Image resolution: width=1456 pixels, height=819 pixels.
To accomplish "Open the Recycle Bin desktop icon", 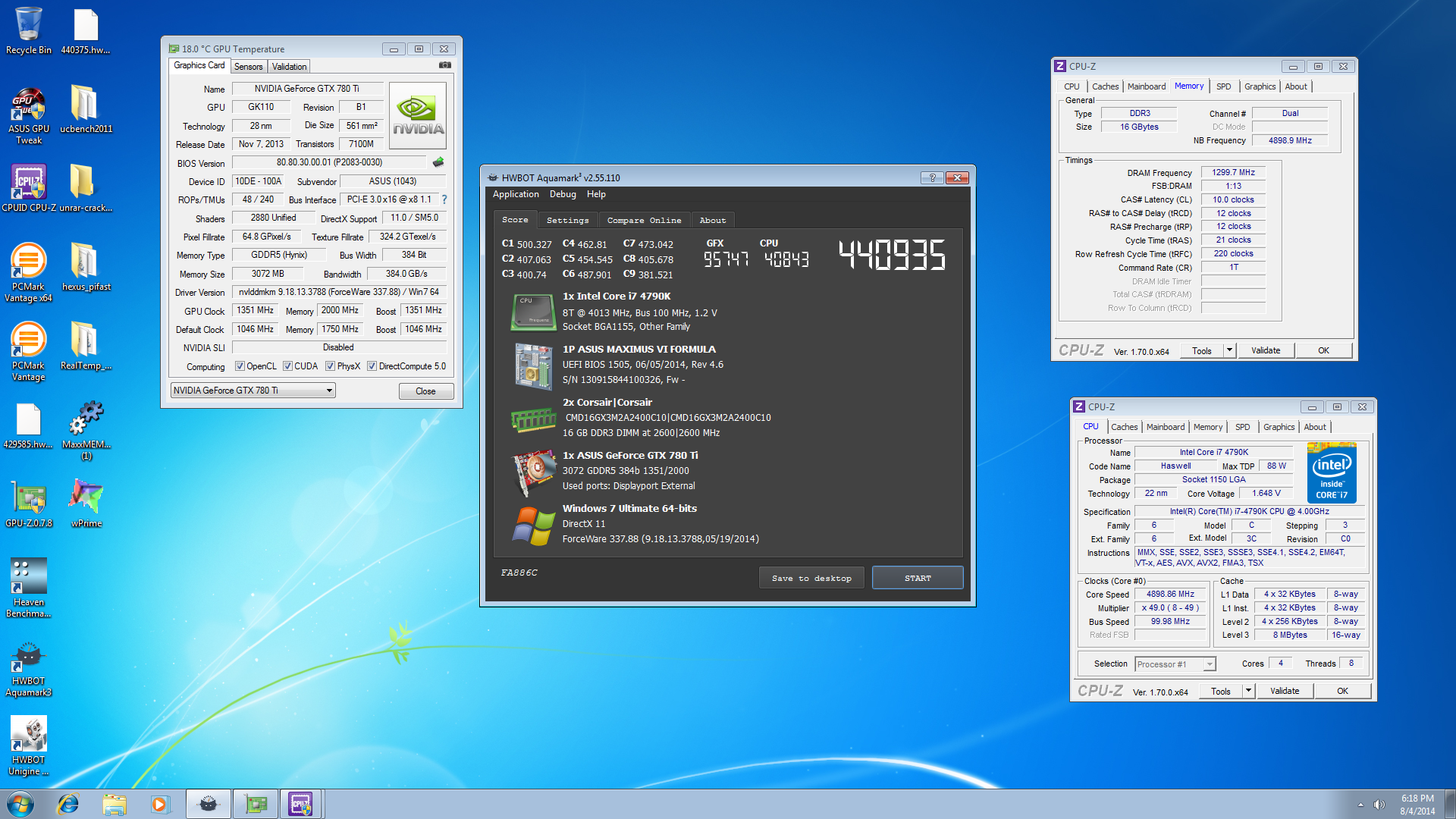I will click(x=29, y=30).
